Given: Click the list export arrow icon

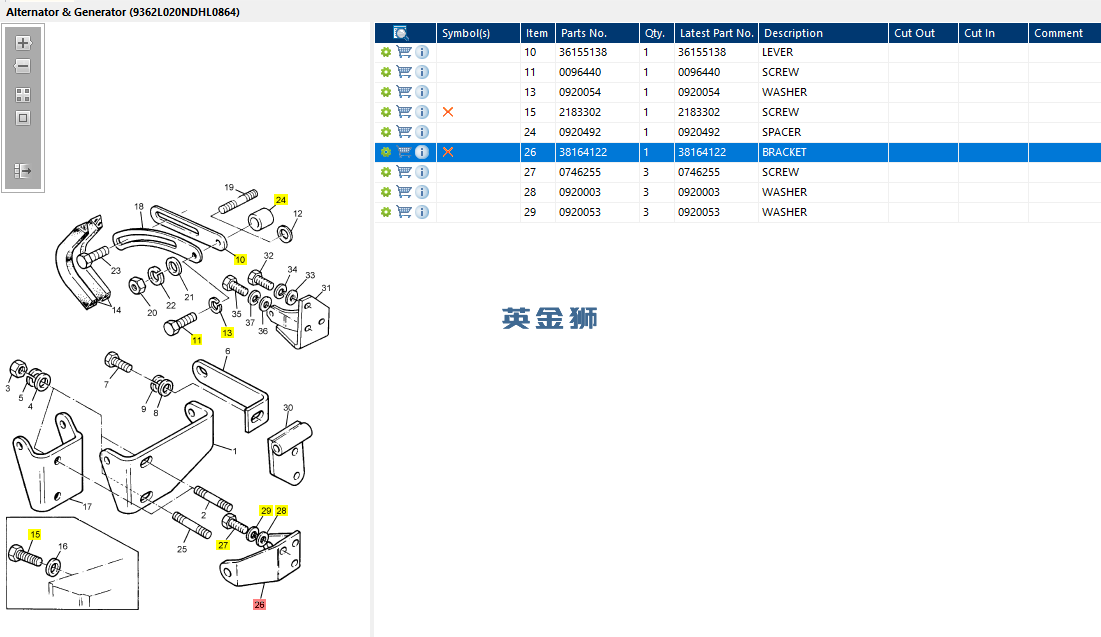Looking at the screenshot, I should 22,171.
